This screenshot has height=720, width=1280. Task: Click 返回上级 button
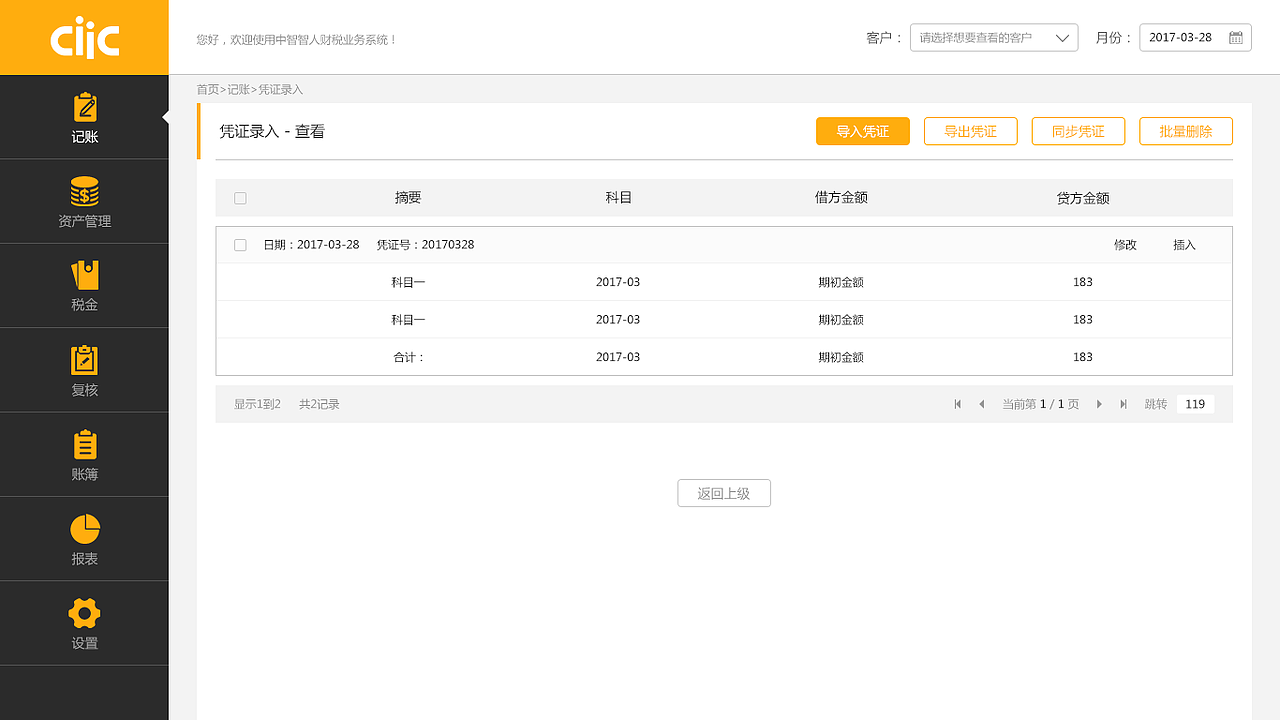pyautogui.click(x=724, y=493)
